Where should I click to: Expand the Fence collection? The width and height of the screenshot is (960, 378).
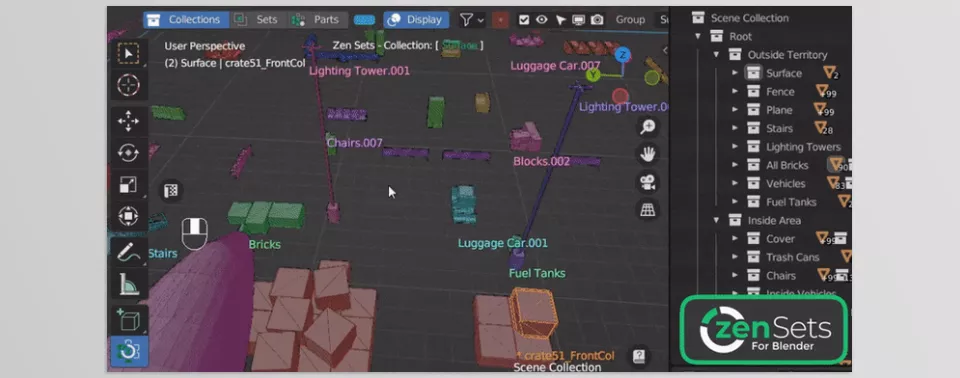[735, 91]
